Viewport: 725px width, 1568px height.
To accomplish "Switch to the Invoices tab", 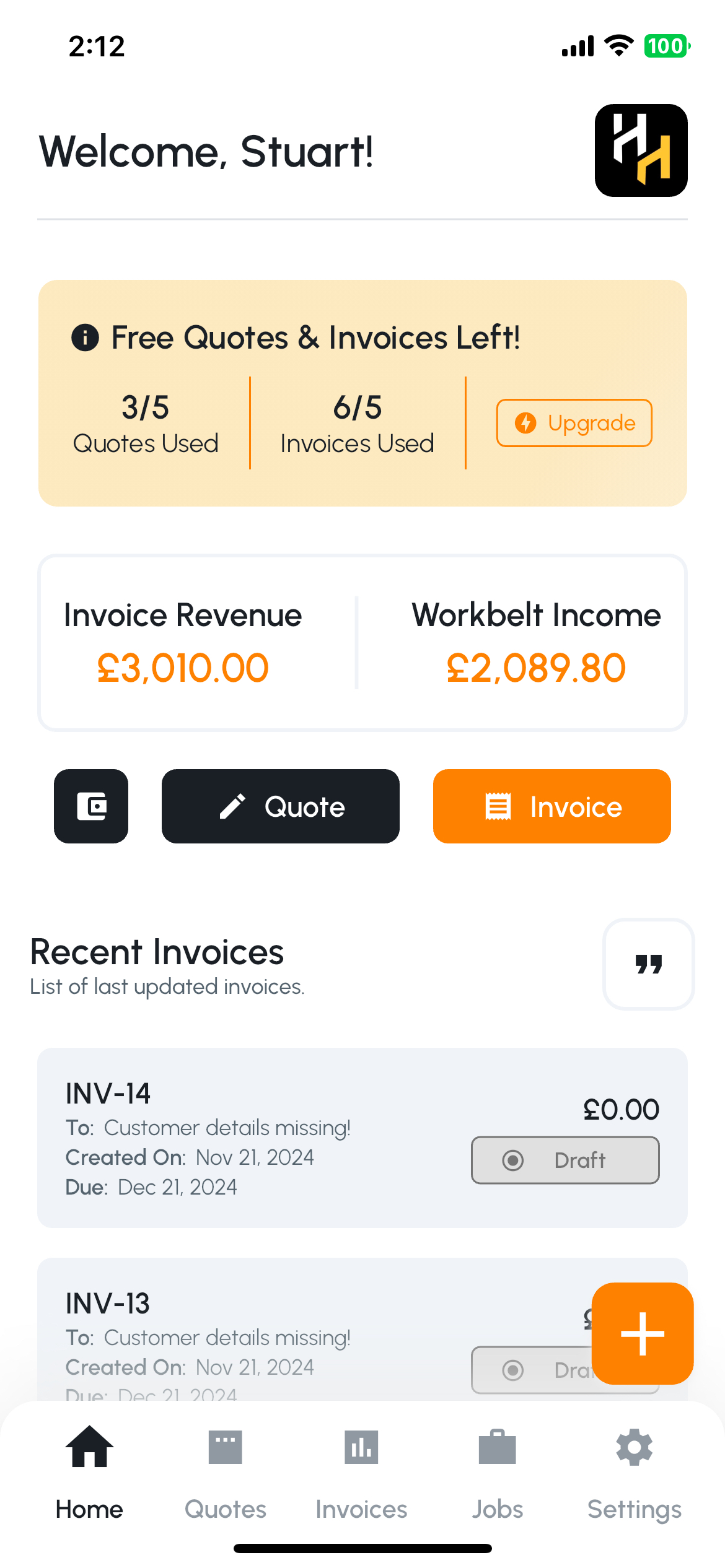I will click(361, 1474).
